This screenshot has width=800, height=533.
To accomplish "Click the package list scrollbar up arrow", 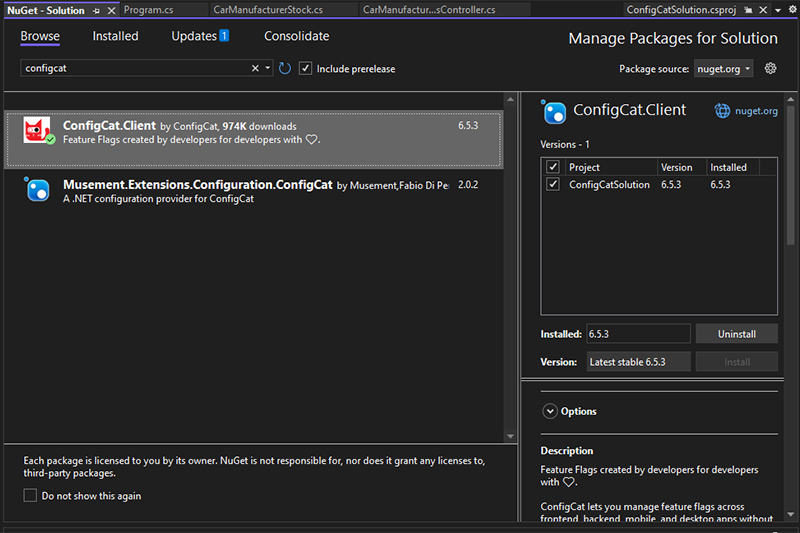I will coord(510,99).
